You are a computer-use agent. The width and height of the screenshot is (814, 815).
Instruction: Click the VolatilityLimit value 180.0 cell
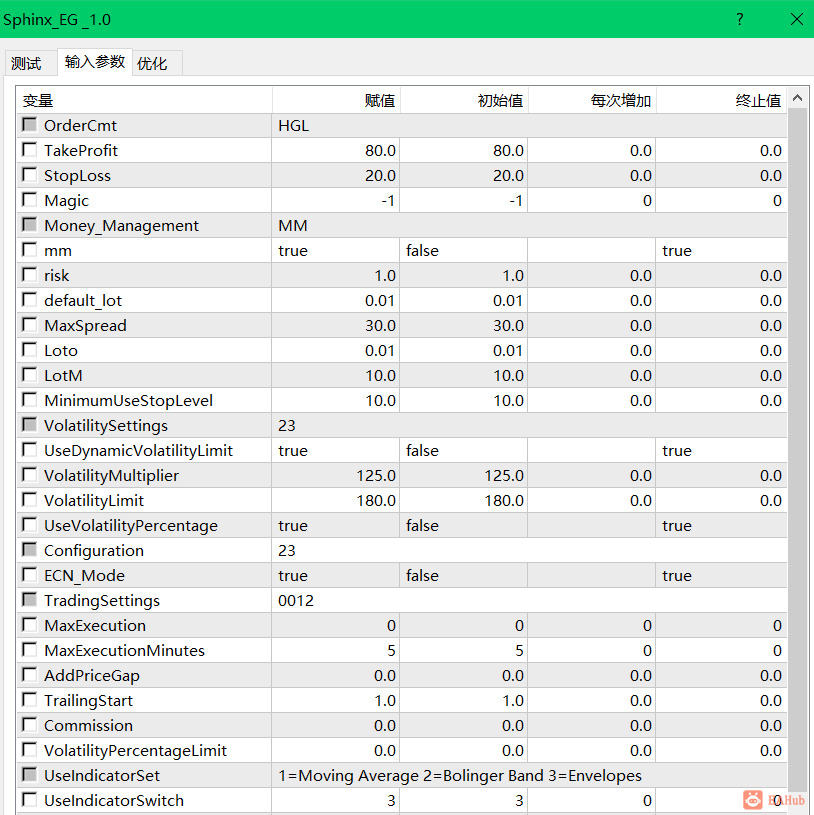(x=335, y=501)
